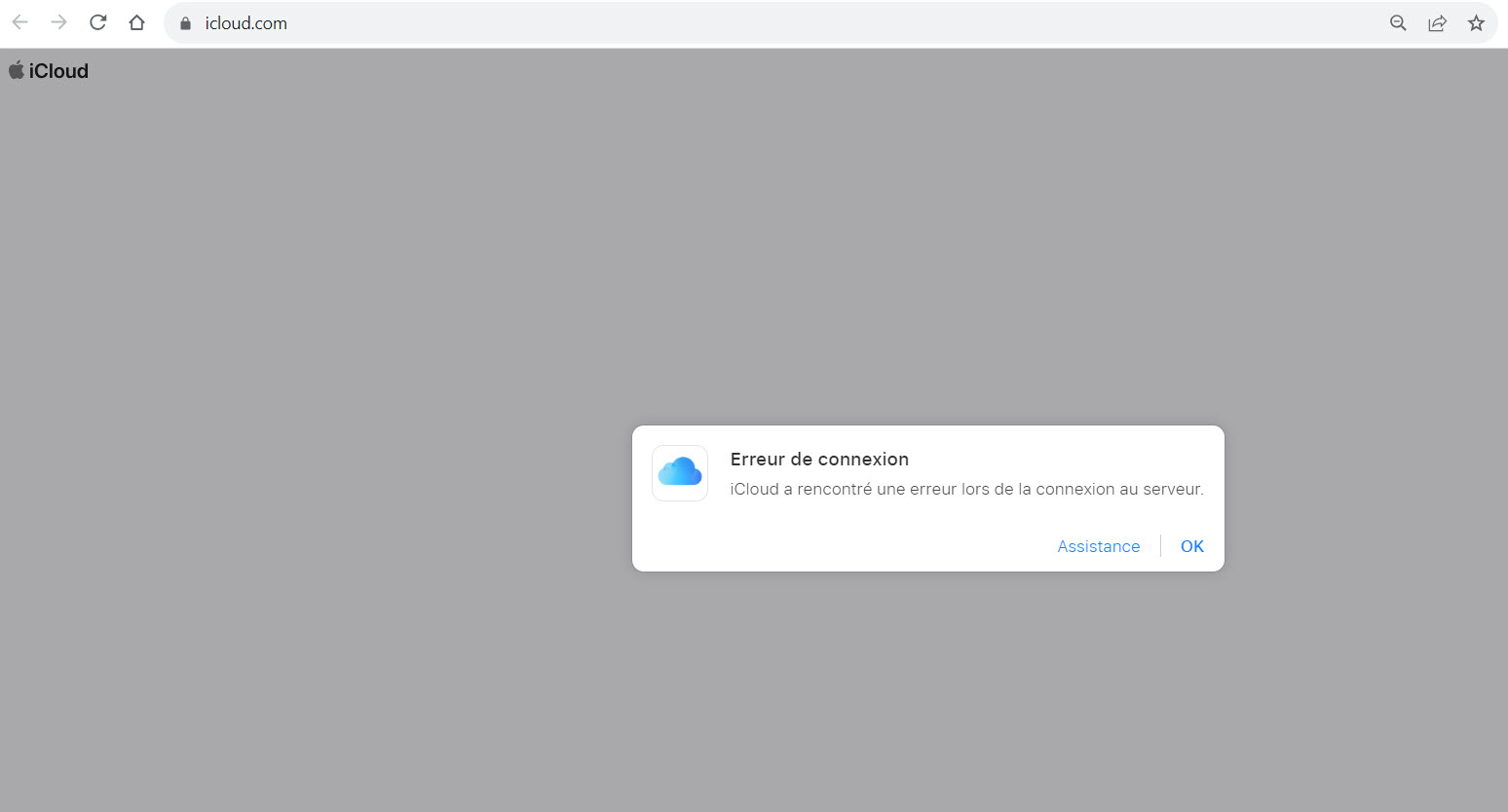Image resolution: width=1508 pixels, height=812 pixels.
Task: Bookmark this page with the star icon
Action: [x=1476, y=23]
